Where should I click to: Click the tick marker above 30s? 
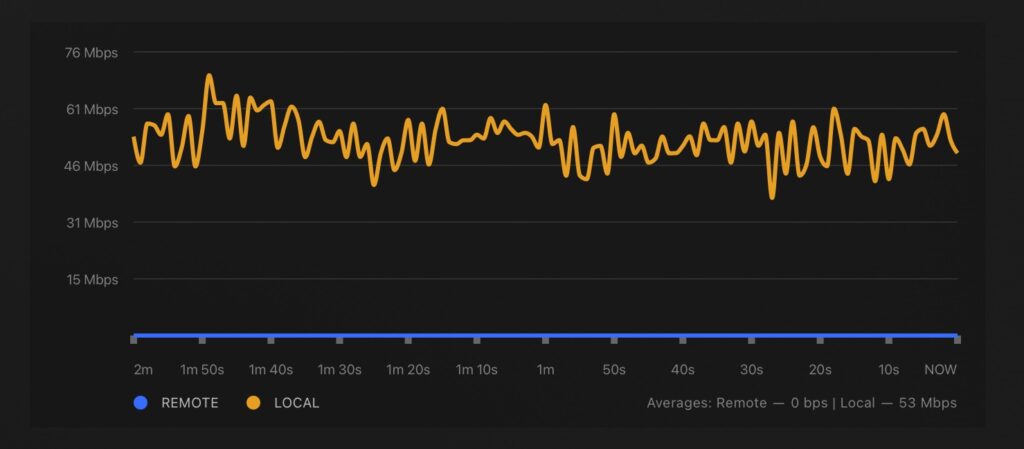(751, 340)
